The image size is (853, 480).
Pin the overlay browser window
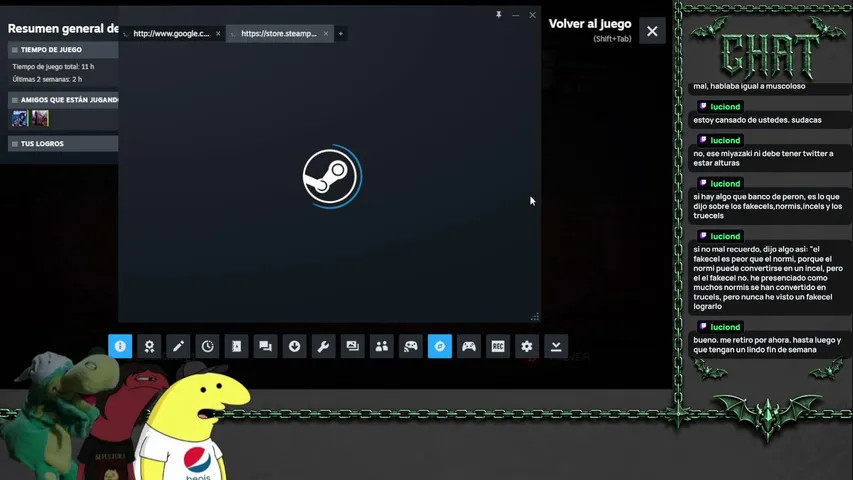(498, 15)
